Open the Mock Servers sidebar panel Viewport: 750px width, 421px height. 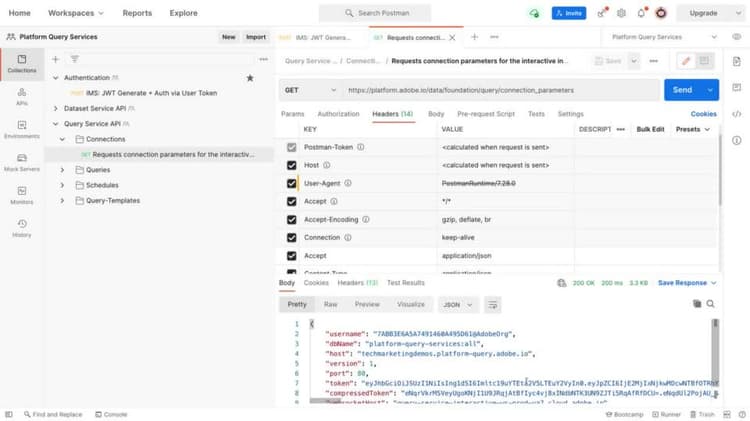(x=22, y=163)
